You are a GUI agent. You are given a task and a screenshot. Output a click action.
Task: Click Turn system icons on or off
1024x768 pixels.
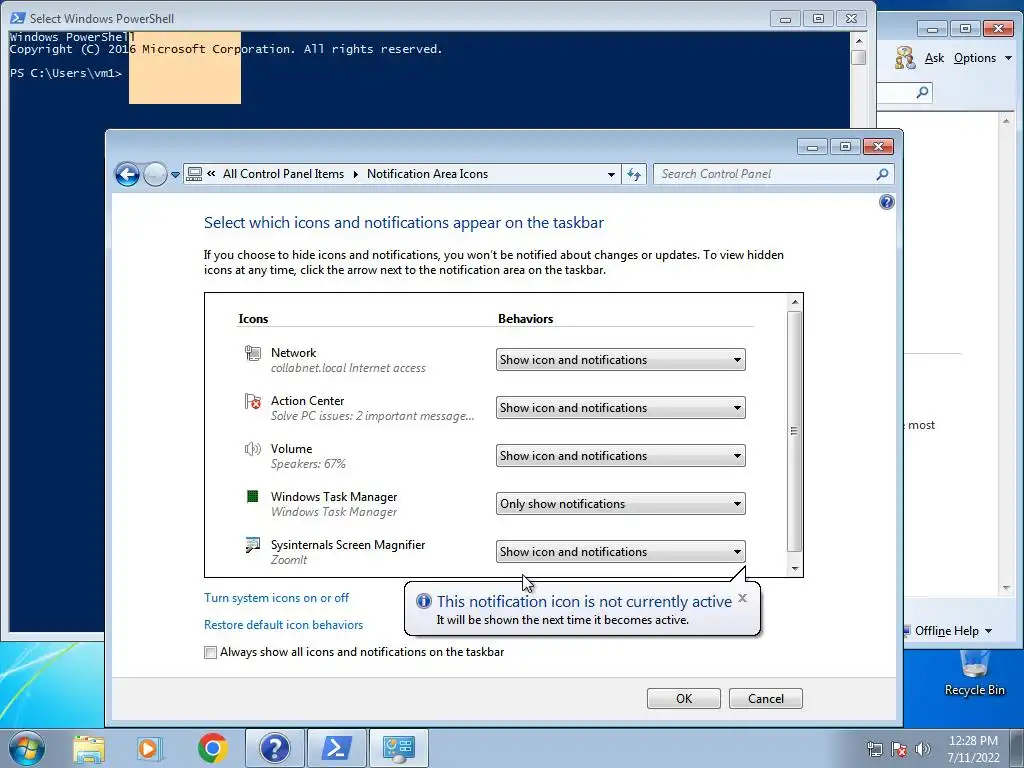[276, 598]
